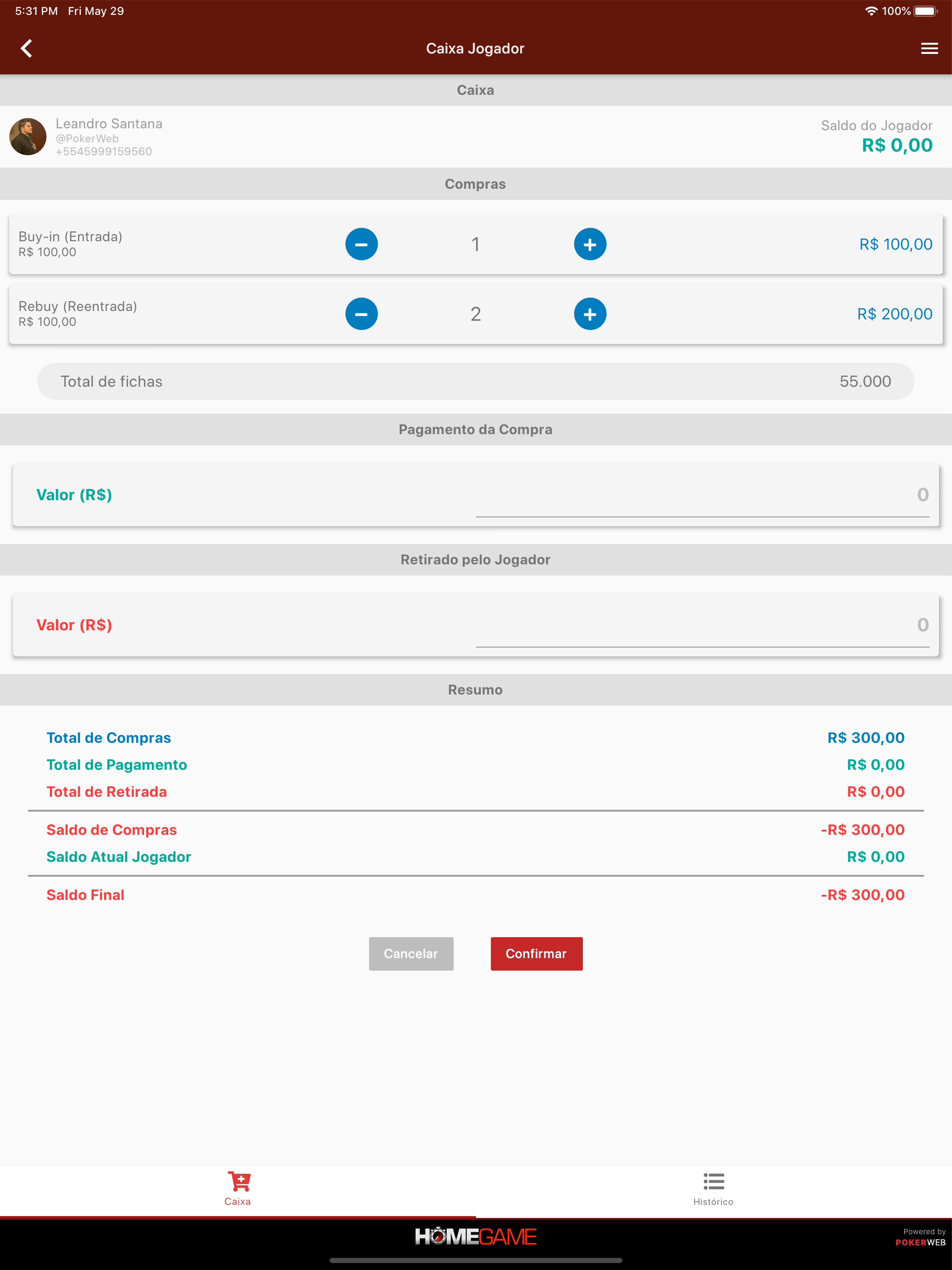Tap the status bar clock 5:31 PM
This screenshot has width=952, height=1270.
(x=36, y=12)
